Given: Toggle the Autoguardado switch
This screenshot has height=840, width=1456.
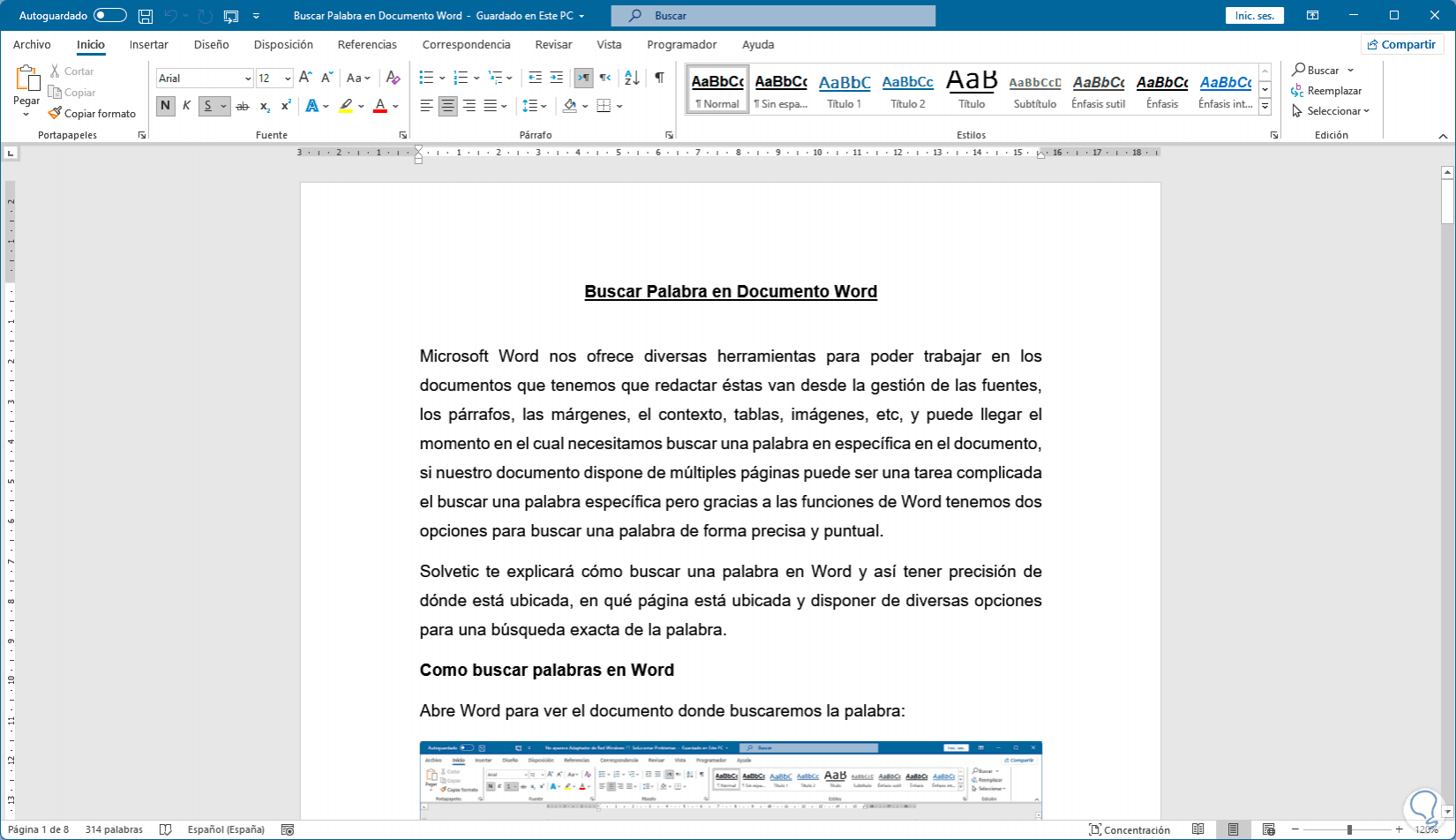Looking at the screenshot, I should [x=110, y=16].
